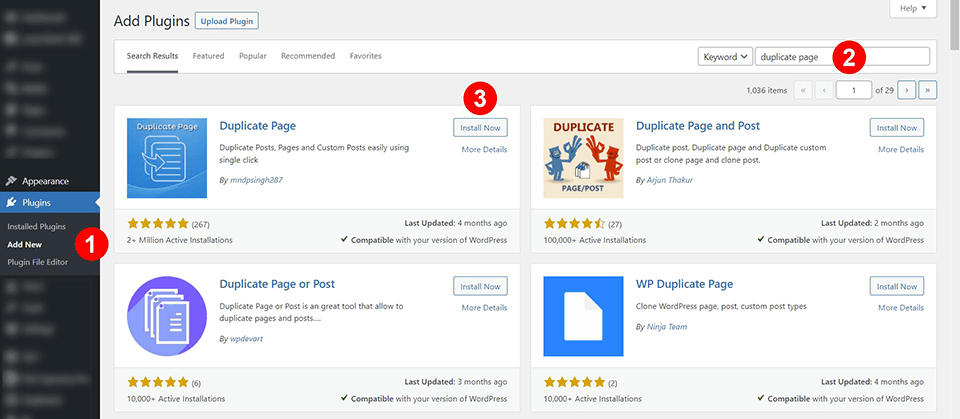960x419 pixels.
Task: Open the Appearance menu in sidebar
Action: (x=45, y=181)
